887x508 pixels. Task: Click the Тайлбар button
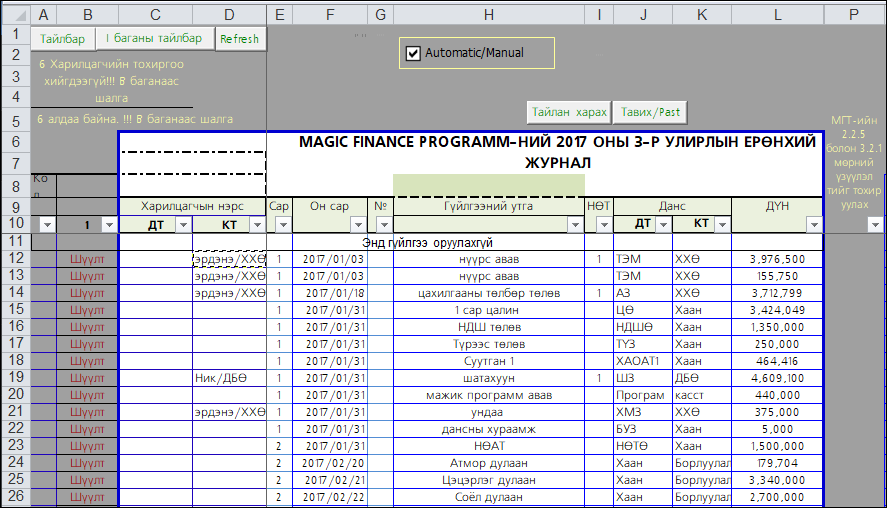point(62,39)
